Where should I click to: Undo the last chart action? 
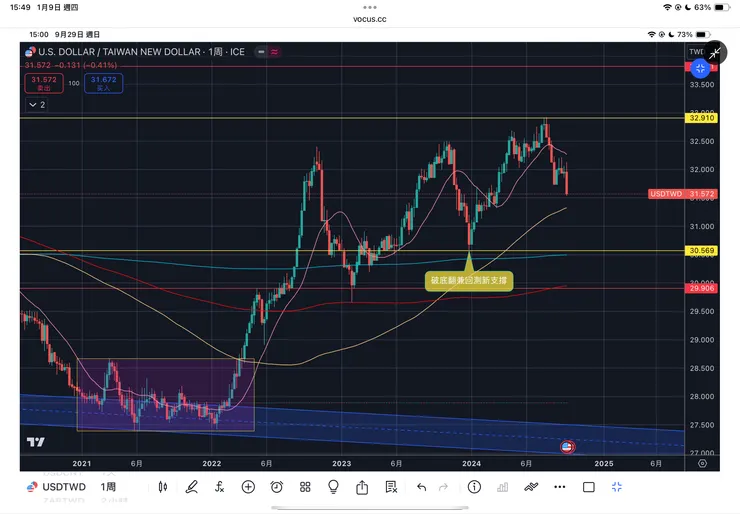(421, 487)
